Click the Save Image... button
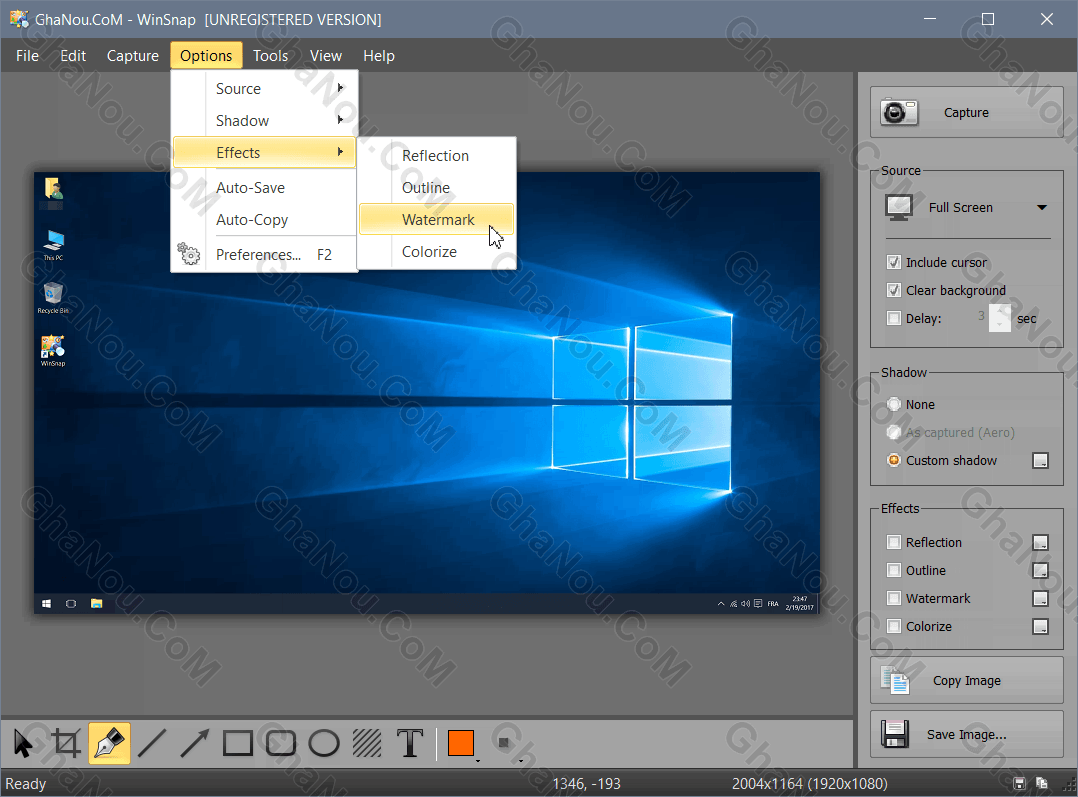Screen dimensions: 1078x797 click(967, 734)
